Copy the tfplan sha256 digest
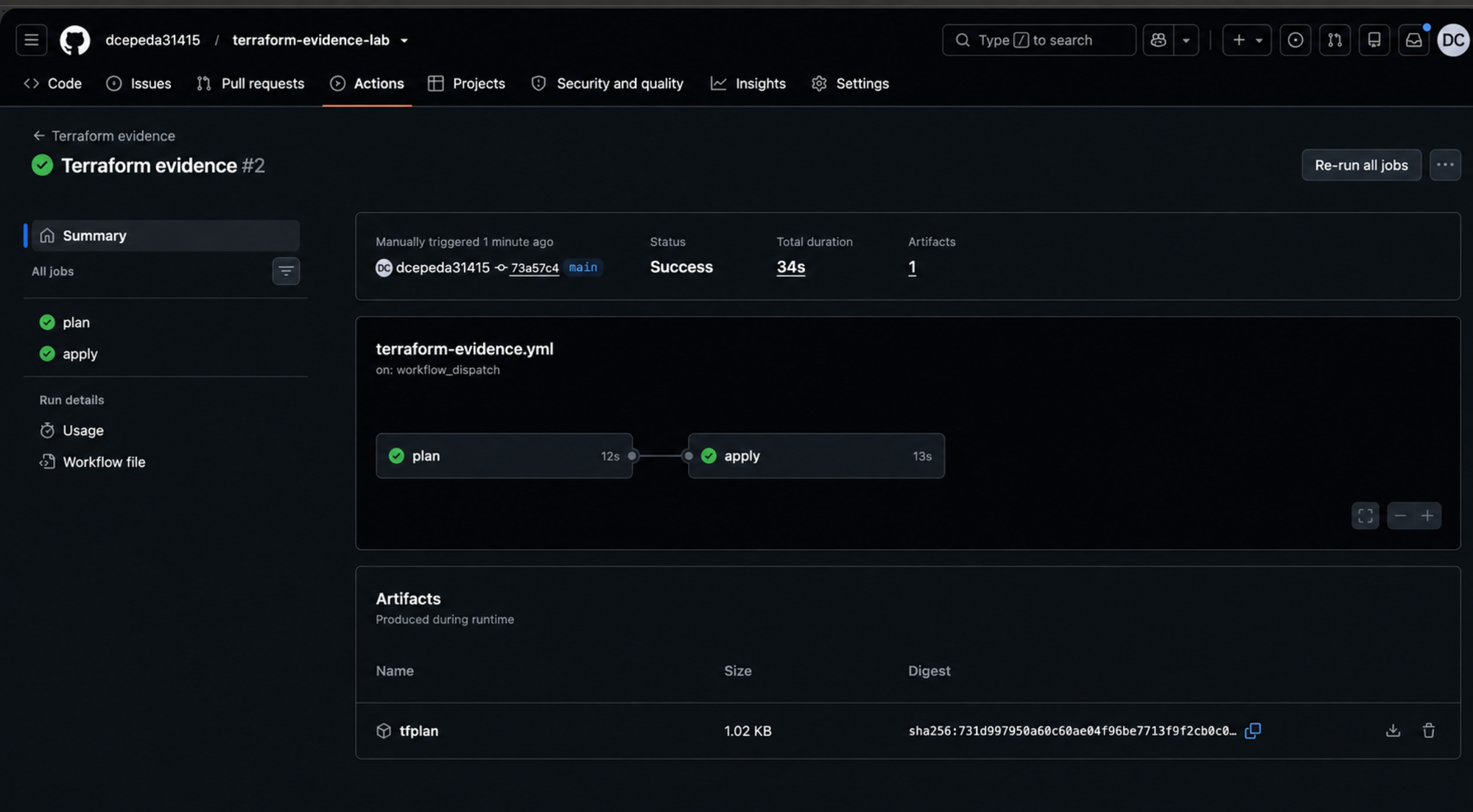The width and height of the screenshot is (1473, 812). [1253, 730]
